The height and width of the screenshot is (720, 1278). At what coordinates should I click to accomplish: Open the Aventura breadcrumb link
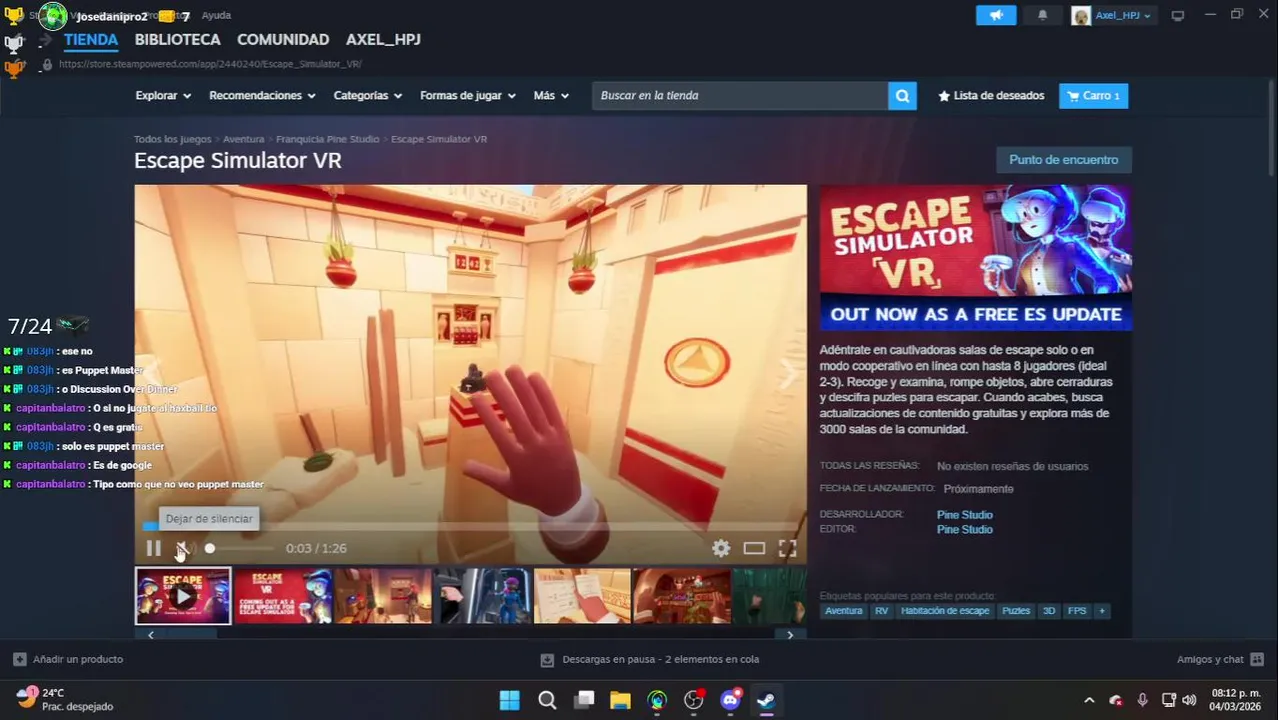(x=244, y=139)
